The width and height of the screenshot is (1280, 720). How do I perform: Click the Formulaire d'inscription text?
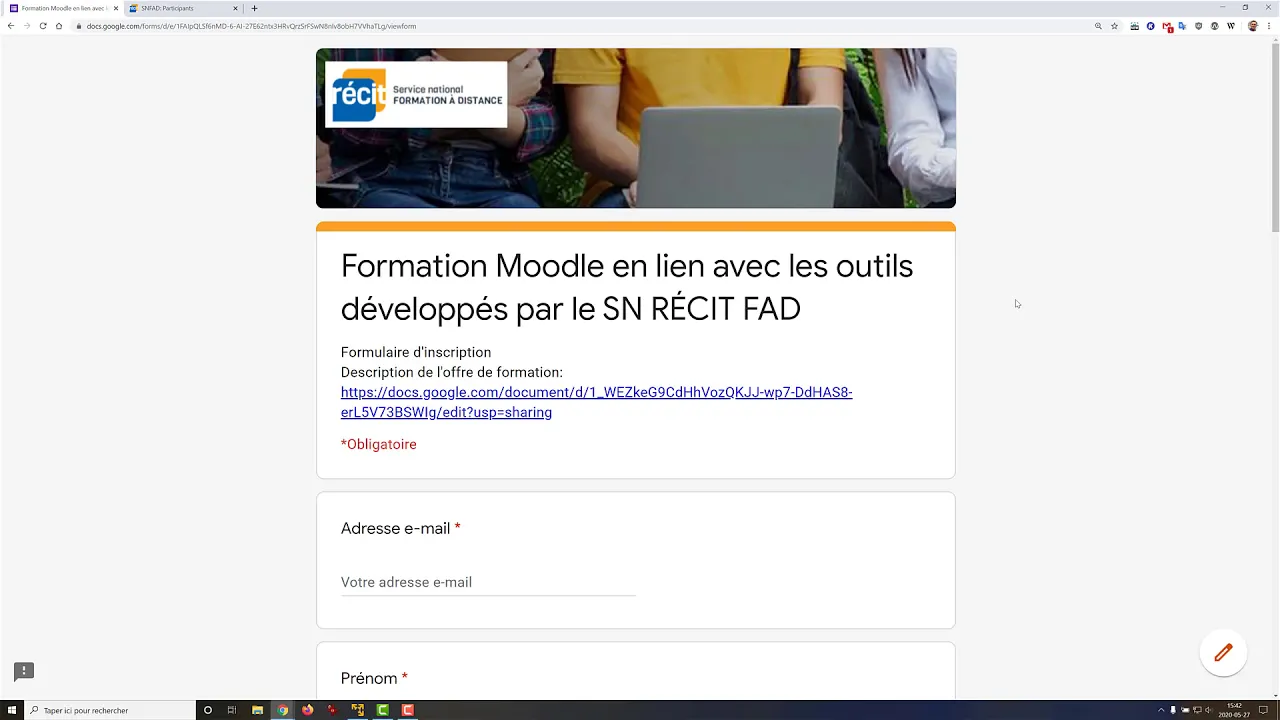(x=416, y=352)
